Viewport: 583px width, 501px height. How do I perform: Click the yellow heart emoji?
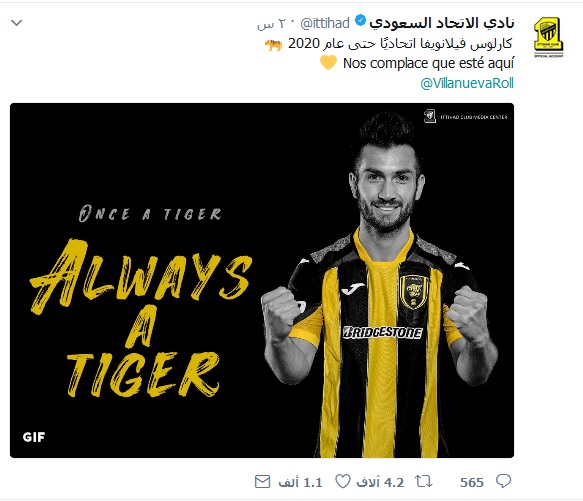click(x=328, y=62)
